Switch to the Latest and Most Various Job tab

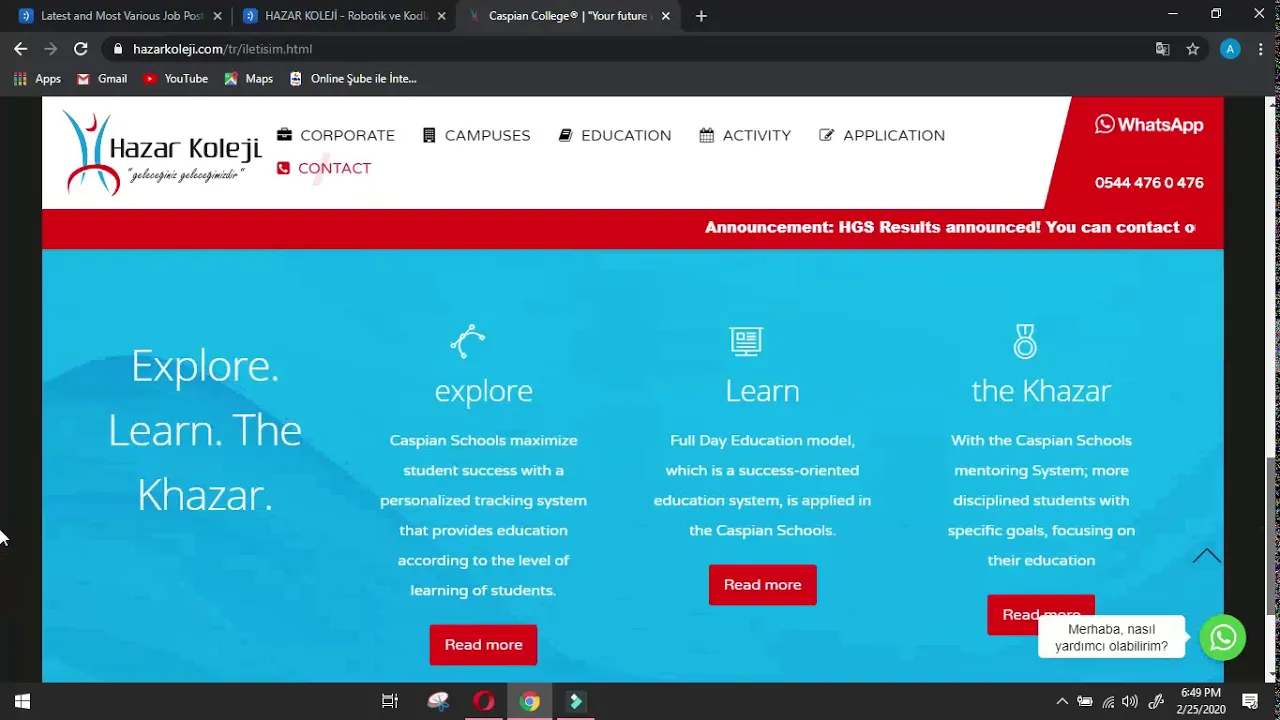tap(120, 16)
